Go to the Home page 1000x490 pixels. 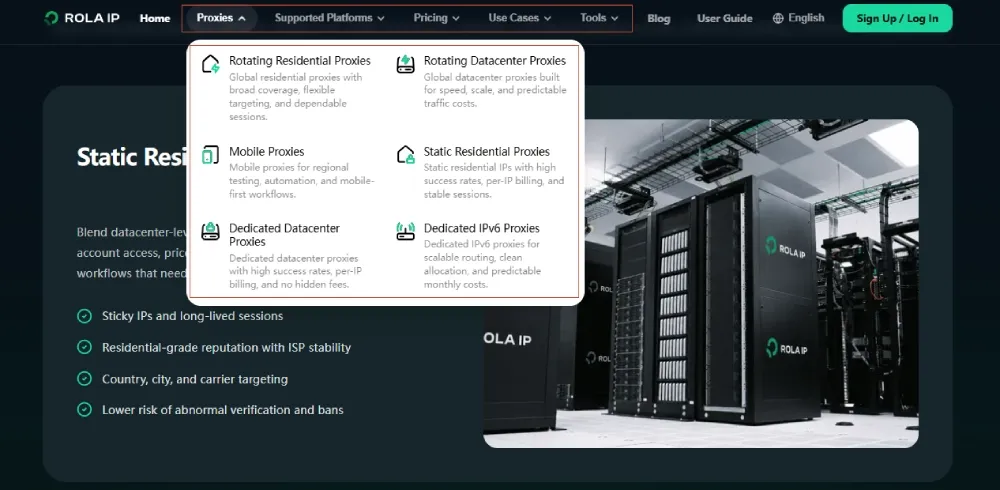(155, 19)
